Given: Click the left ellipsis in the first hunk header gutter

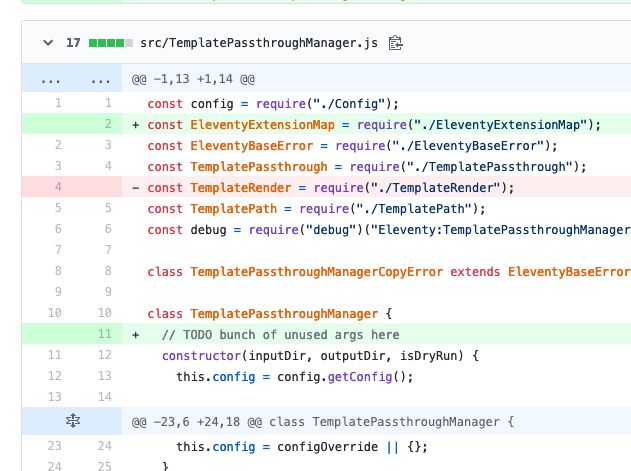Looking at the screenshot, I should coord(51,80).
